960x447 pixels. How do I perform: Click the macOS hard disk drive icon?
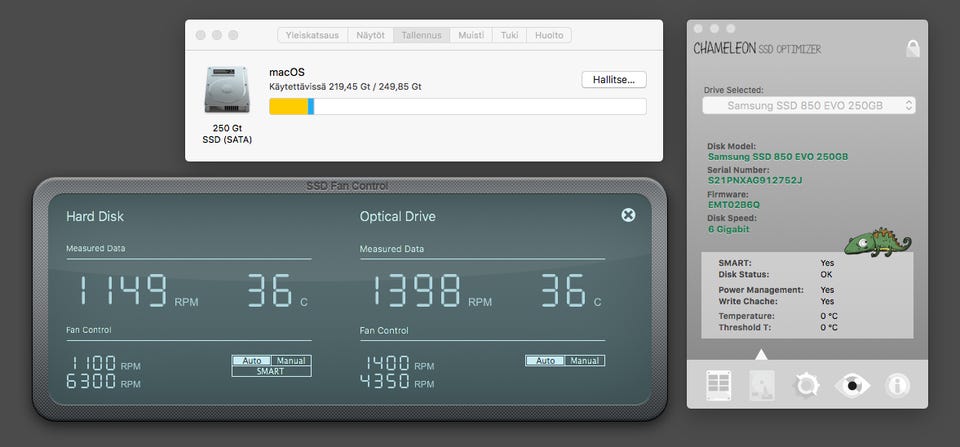tap(227, 90)
